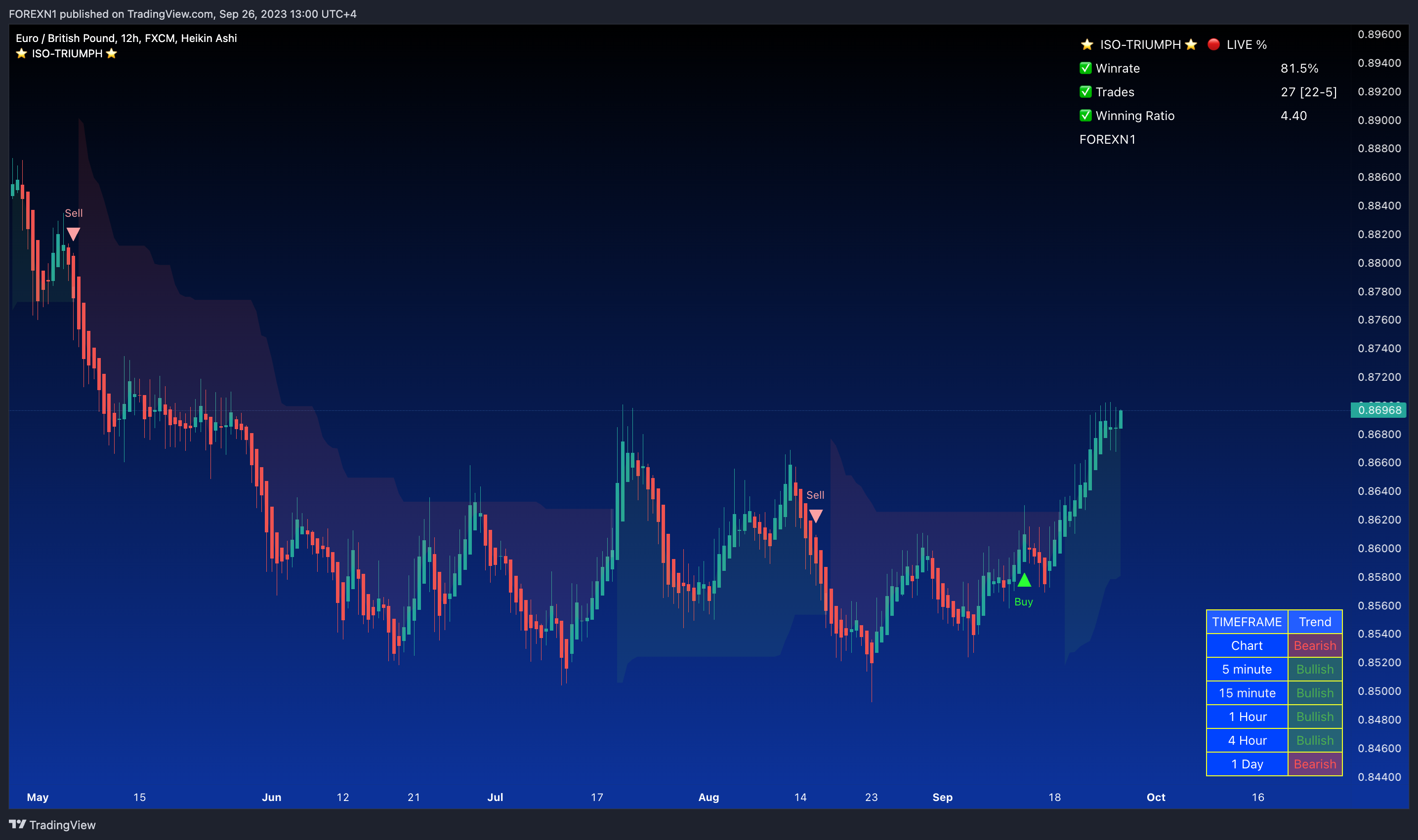Click the May label on the time axis
This screenshot has height=840, width=1418.
click(38, 797)
